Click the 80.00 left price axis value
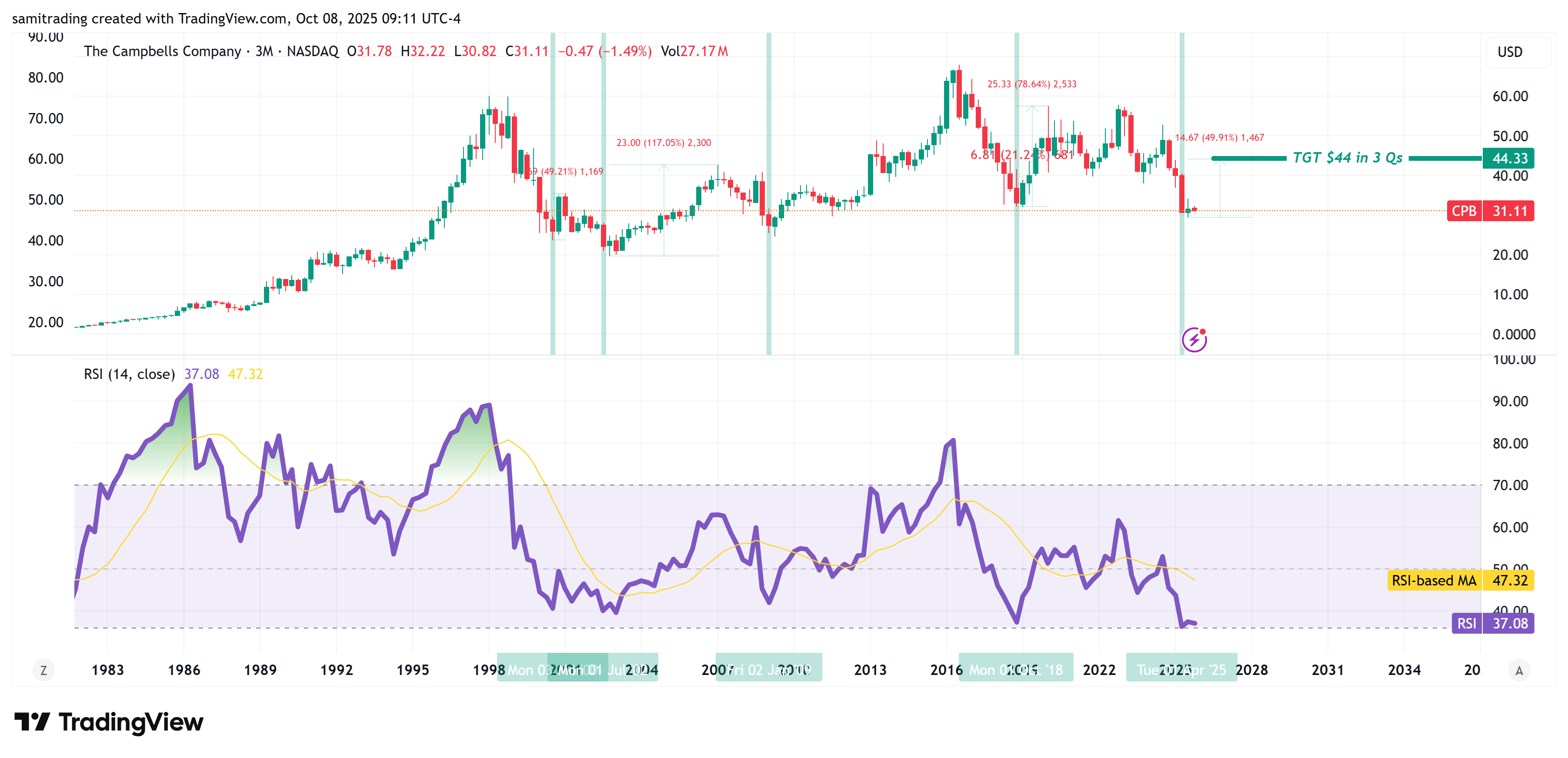 pos(46,77)
